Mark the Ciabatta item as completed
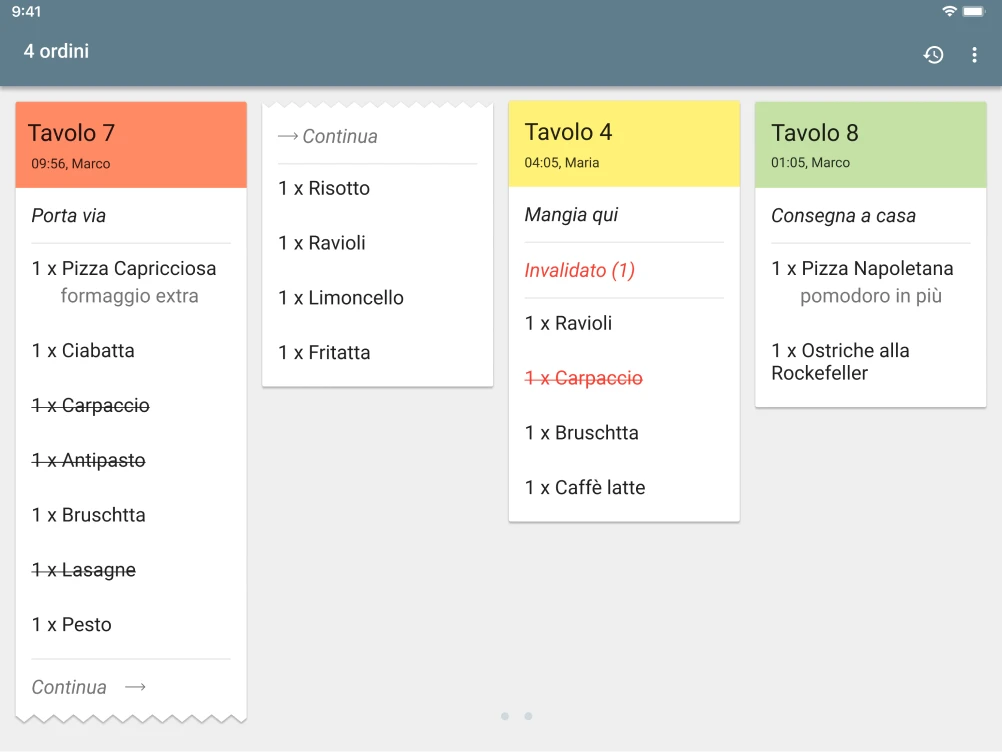 click(x=83, y=350)
